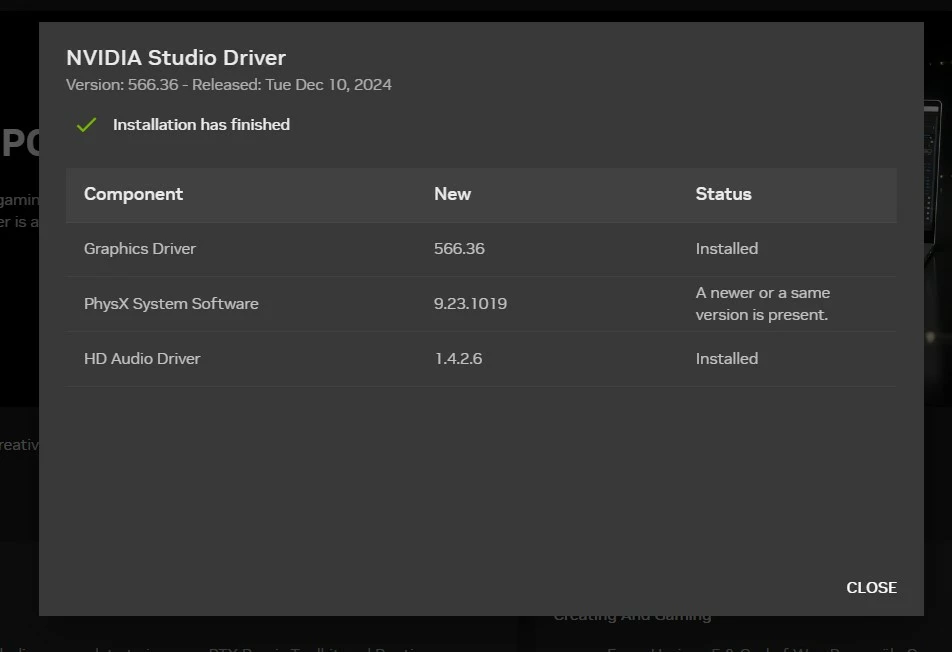The width and height of the screenshot is (952, 652).
Task: Click the HD Audio Driver 'Installed' status
Action: (727, 359)
